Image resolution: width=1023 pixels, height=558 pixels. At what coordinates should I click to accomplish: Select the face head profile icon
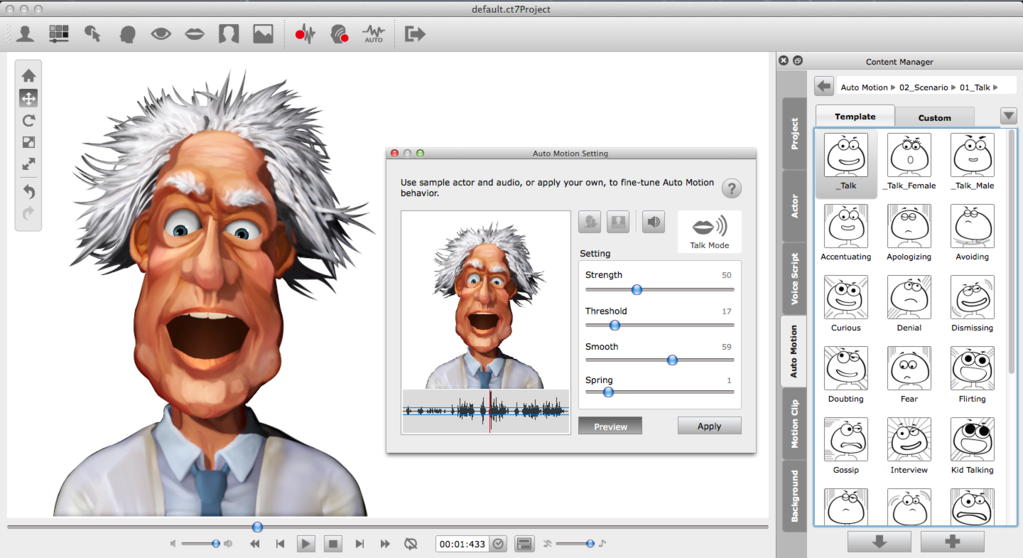point(127,34)
